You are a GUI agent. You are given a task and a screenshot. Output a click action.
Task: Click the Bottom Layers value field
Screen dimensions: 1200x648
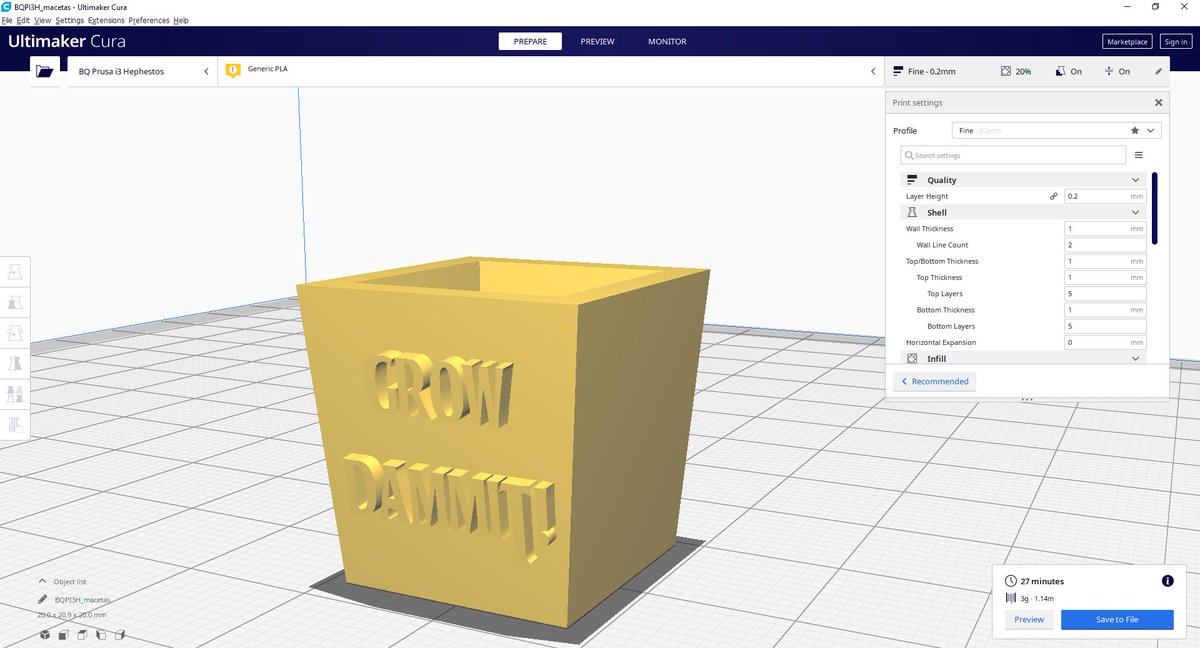(x=1105, y=326)
